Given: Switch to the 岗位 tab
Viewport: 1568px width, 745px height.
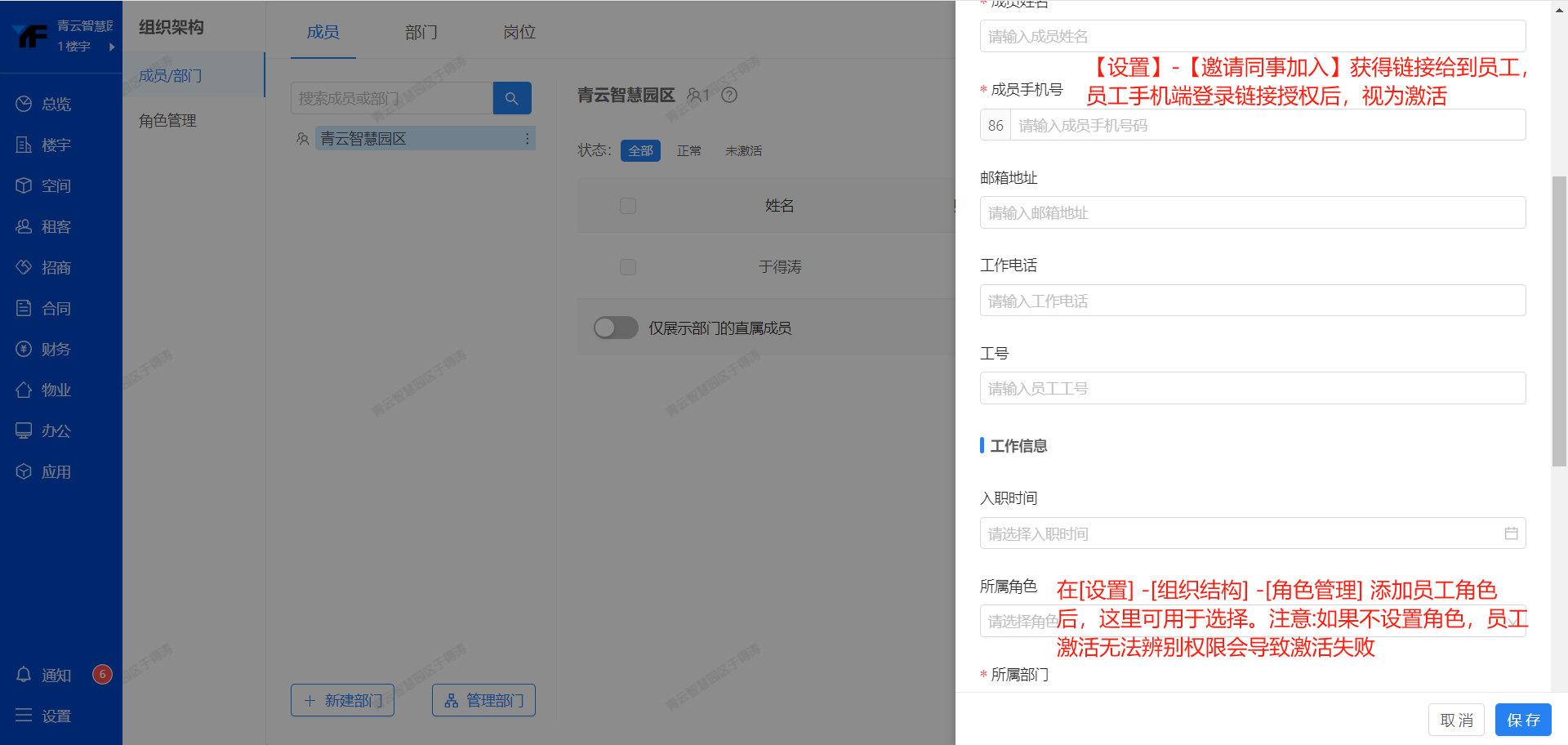Looking at the screenshot, I should click(x=519, y=32).
